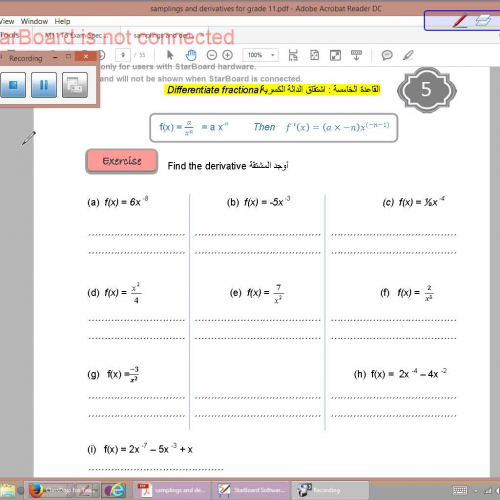Select the arrow selection tool in Acrobat
The image size is (500, 500).
[x=170, y=55]
